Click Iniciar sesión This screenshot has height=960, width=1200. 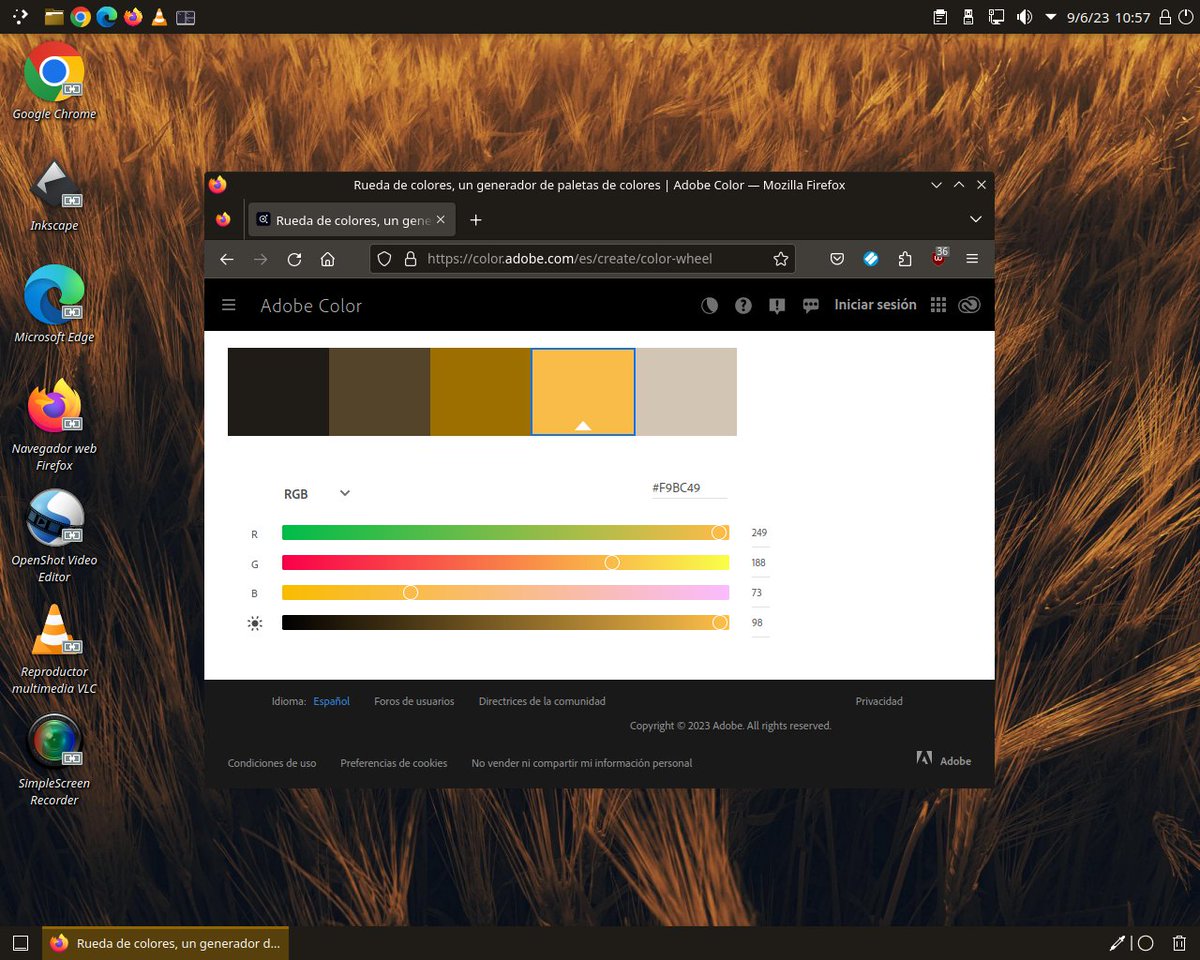[x=875, y=305]
